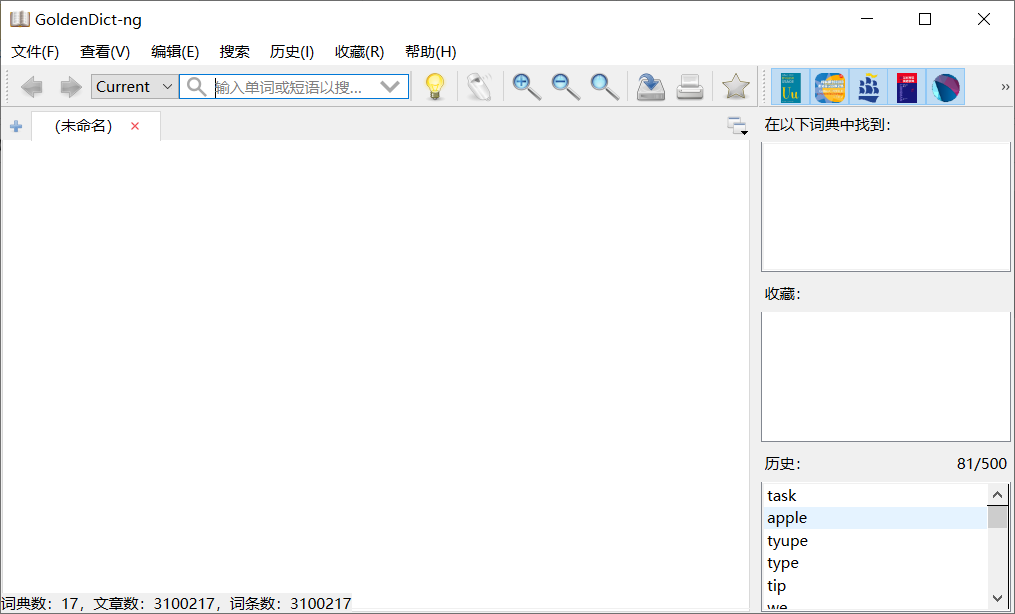Close the (未命名) tab
This screenshot has height=614, width=1015.
click(x=135, y=126)
